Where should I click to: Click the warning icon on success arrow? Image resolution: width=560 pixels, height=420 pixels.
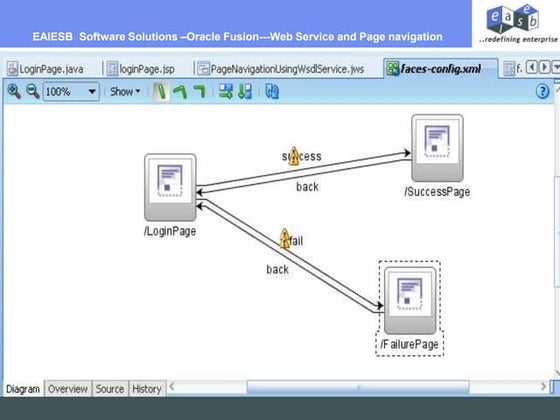[294, 156]
